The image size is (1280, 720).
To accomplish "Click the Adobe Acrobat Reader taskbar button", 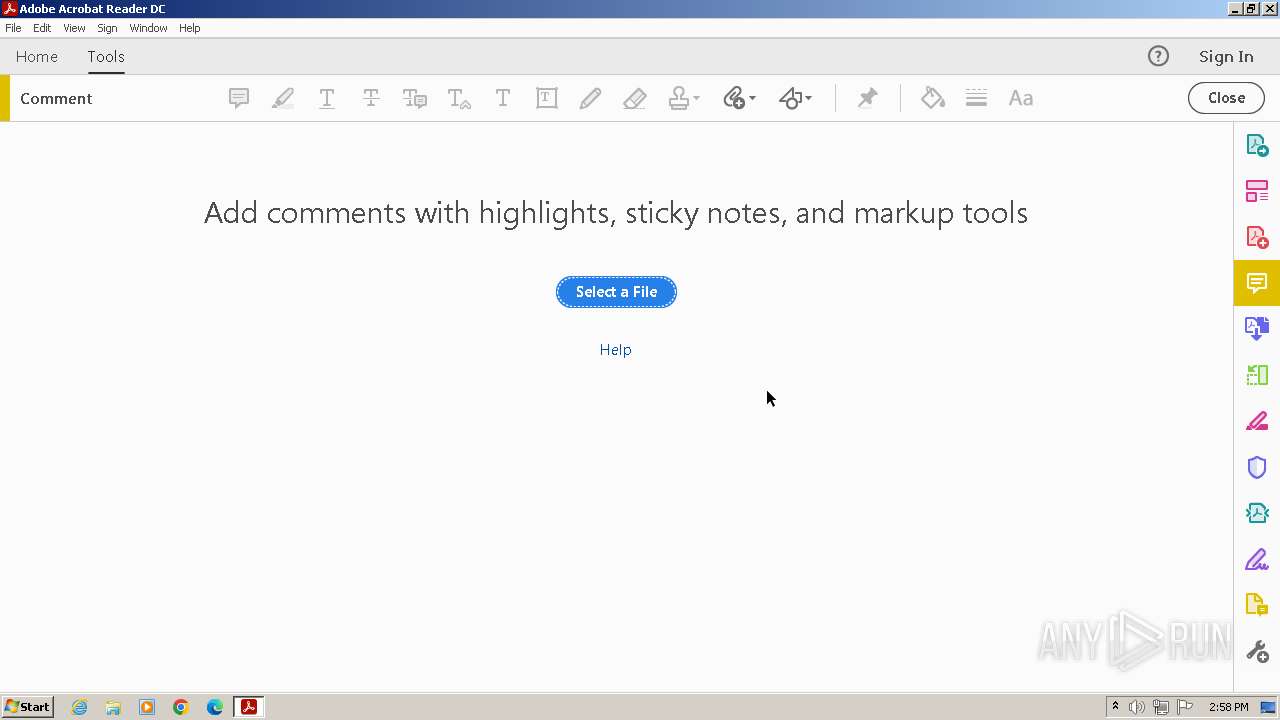I will point(249,707).
